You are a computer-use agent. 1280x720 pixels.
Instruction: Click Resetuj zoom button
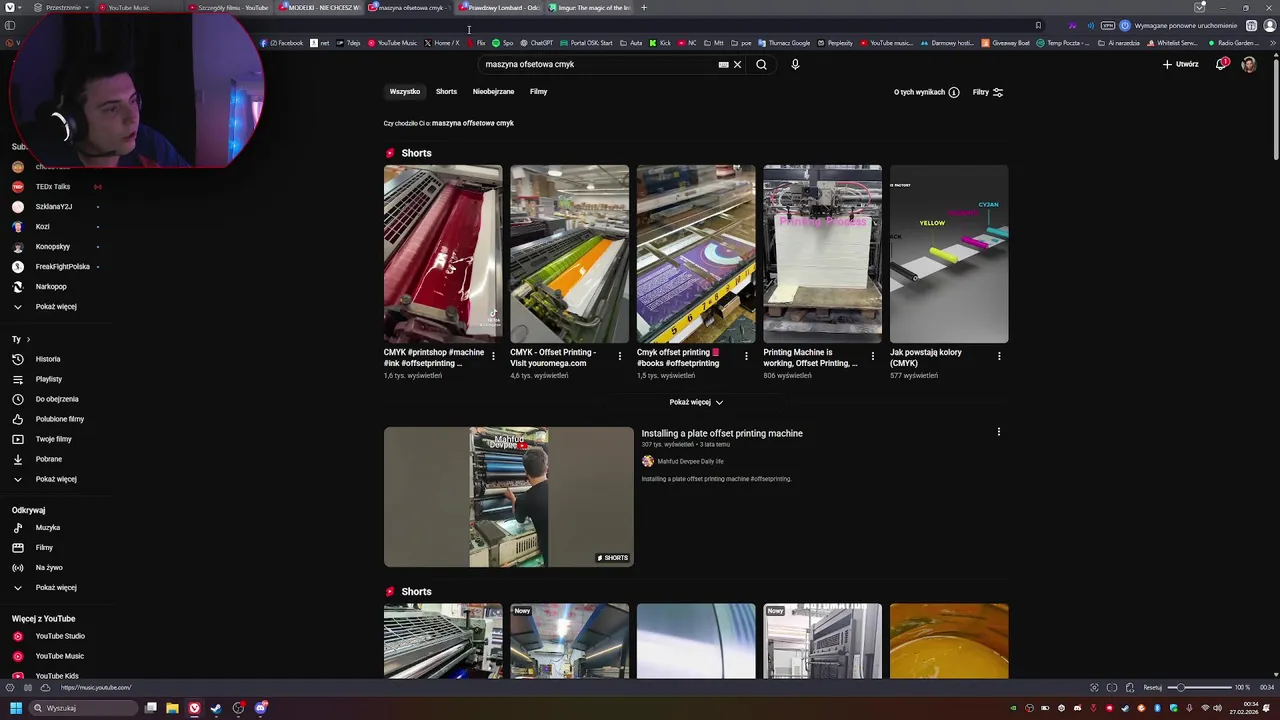click(x=1153, y=688)
